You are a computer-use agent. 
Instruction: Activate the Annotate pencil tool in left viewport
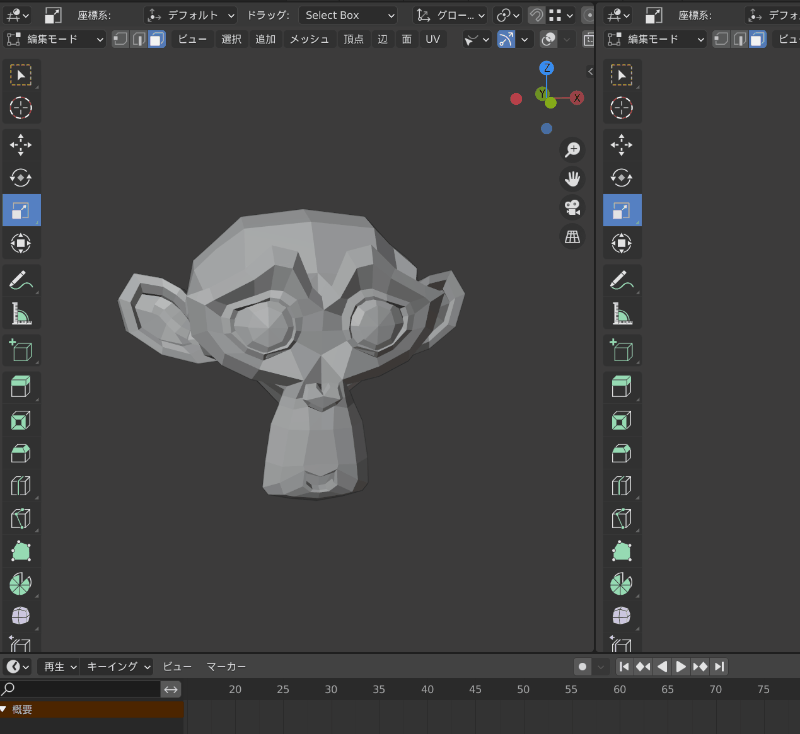pyautogui.click(x=21, y=280)
